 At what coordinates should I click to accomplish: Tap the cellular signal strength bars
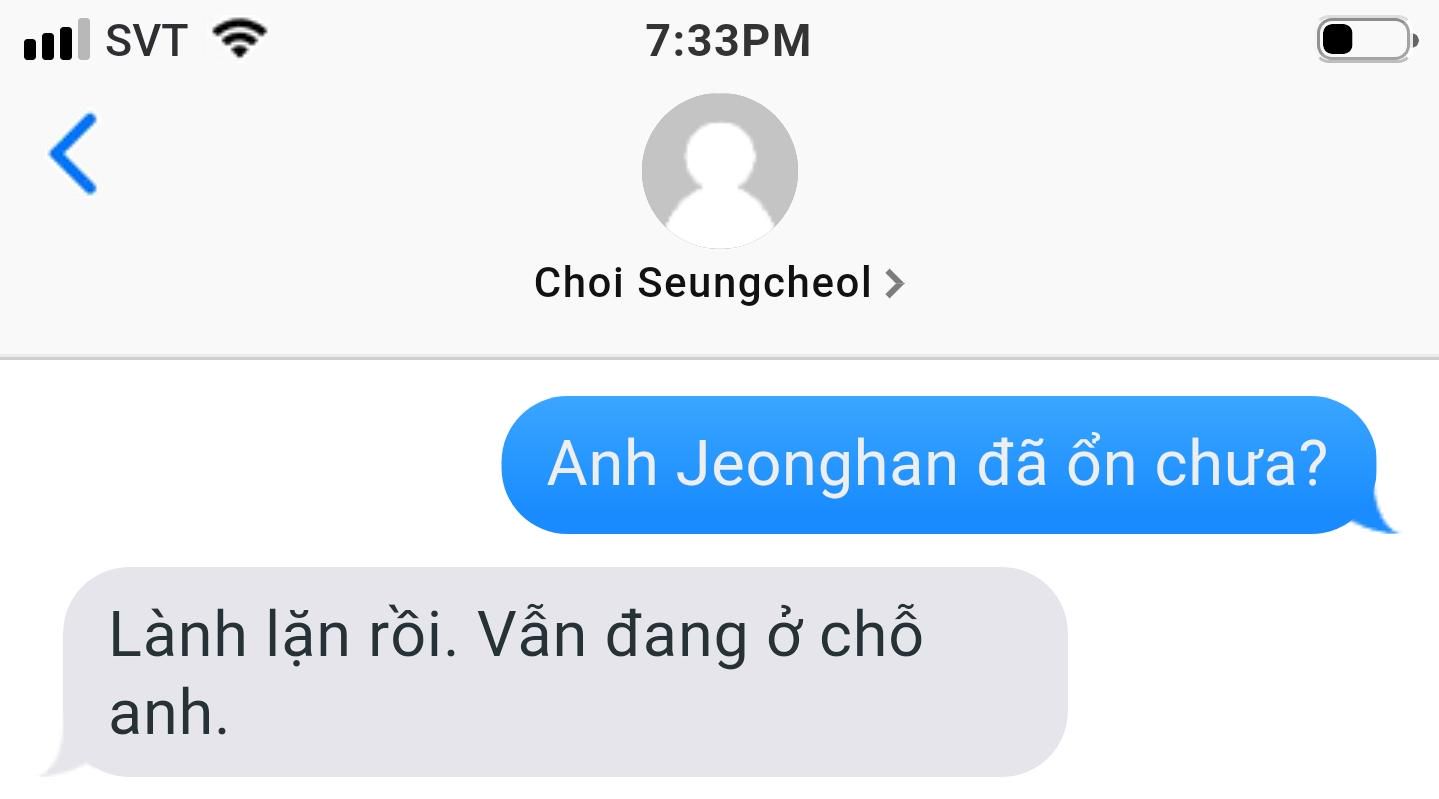[56, 41]
